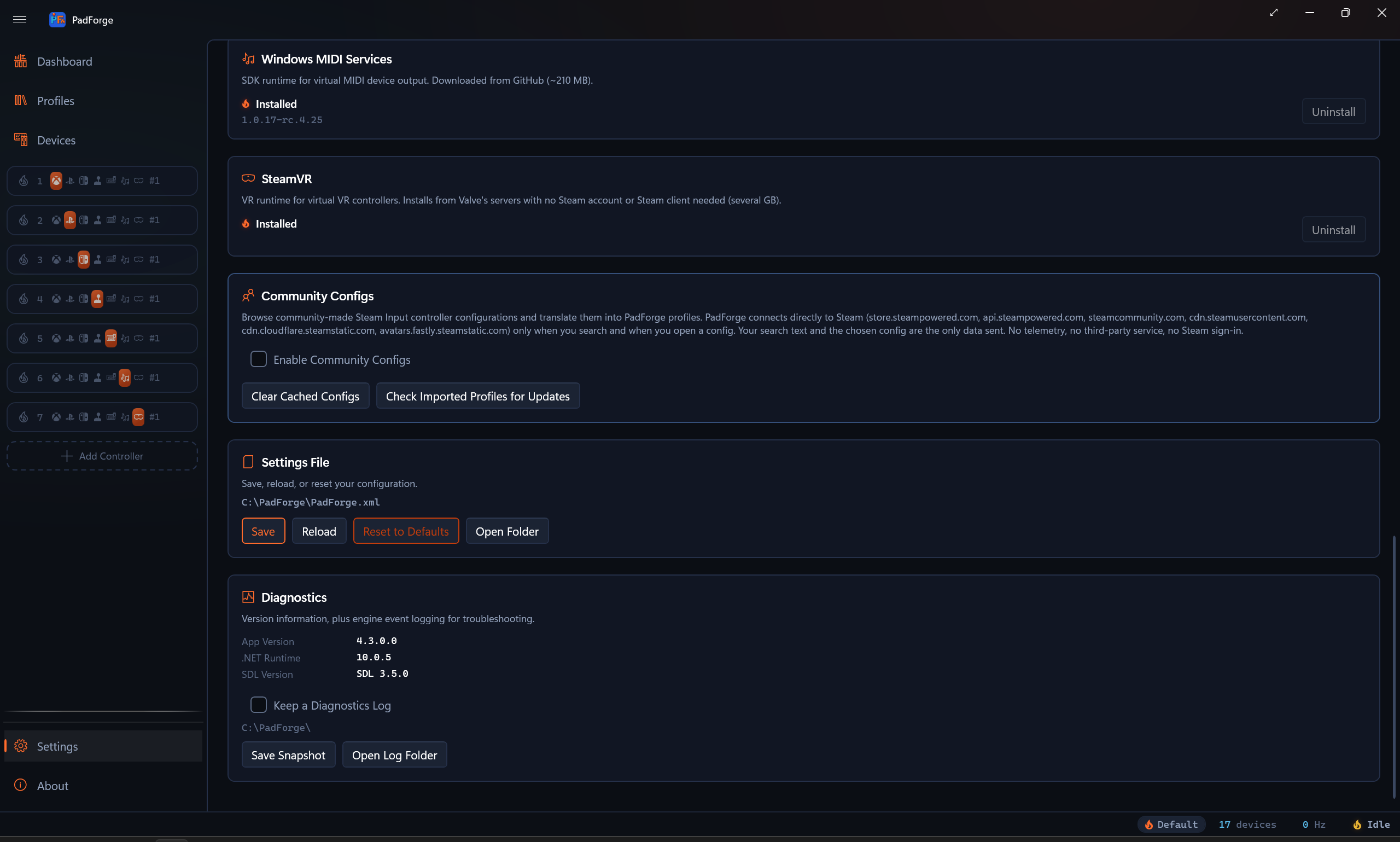Click the Community Configs people icon
The image size is (1400, 842).
coord(248,295)
